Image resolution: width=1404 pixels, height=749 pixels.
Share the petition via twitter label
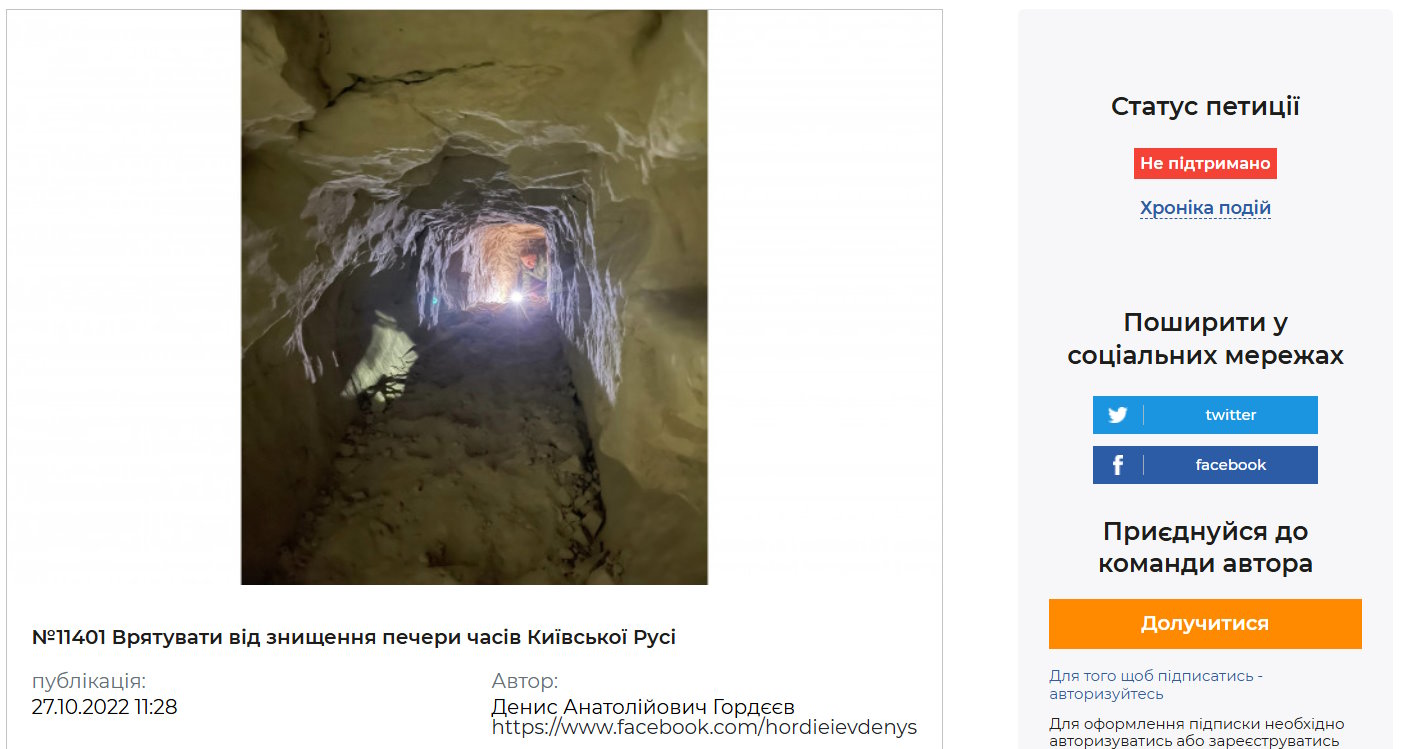[1230, 415]
